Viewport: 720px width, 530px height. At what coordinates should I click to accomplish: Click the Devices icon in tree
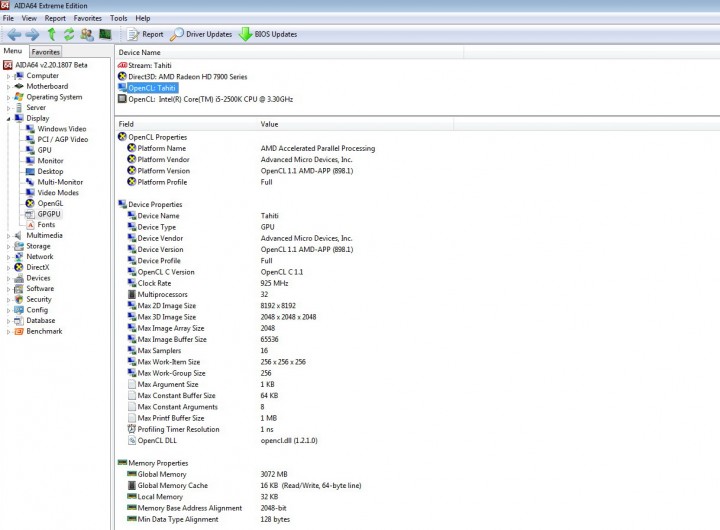pyautogui.click(x=19, y=278)
